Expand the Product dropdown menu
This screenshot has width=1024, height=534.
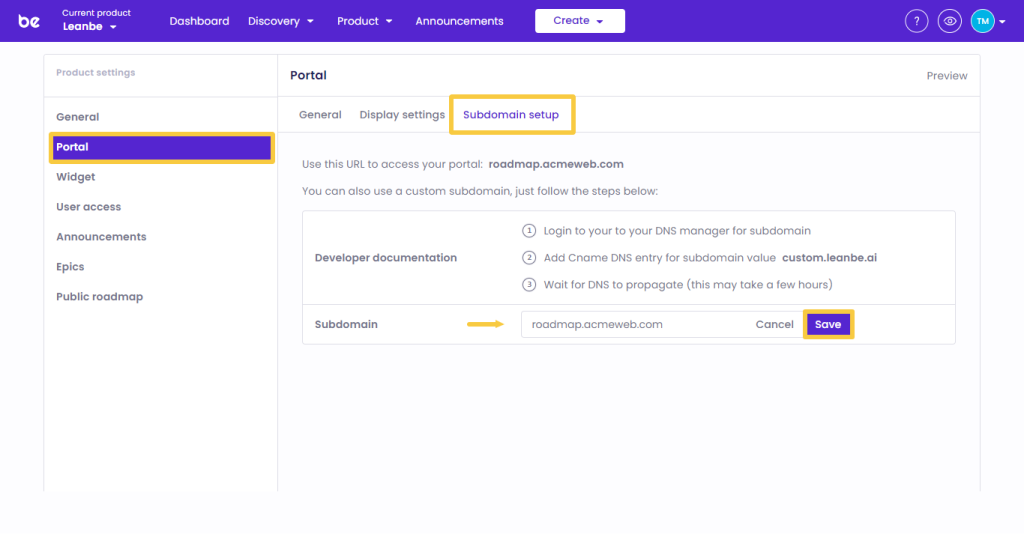pyautogui.click(x=364, y=21)
